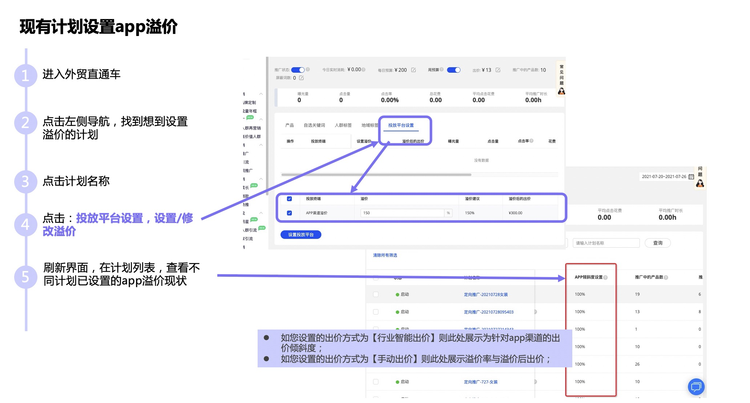Toggle the 周预算 switch
Screen dimensions: 750x403
pyautogui.click(x=453, y=70)
